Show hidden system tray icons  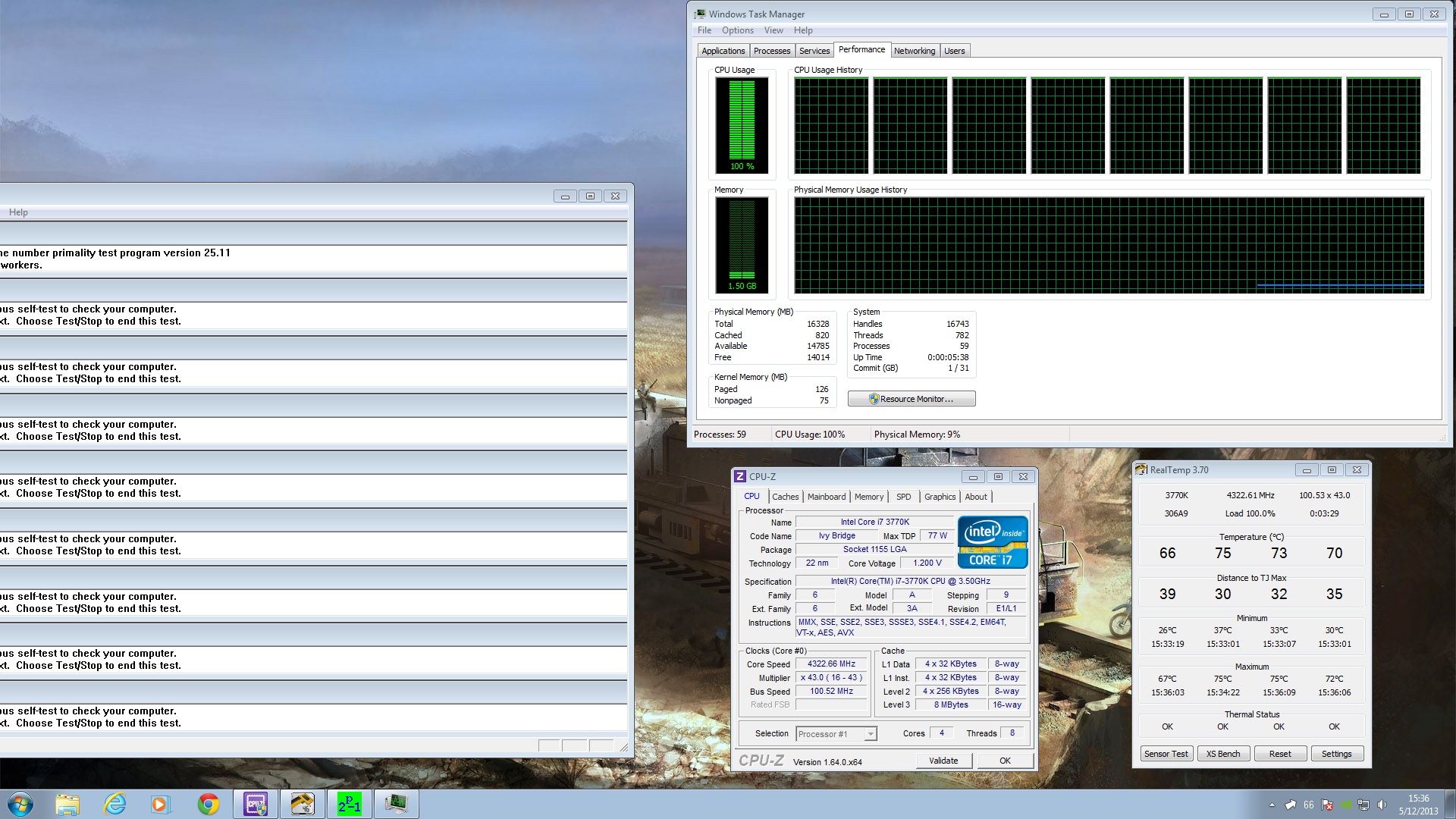coord(1272,805)
